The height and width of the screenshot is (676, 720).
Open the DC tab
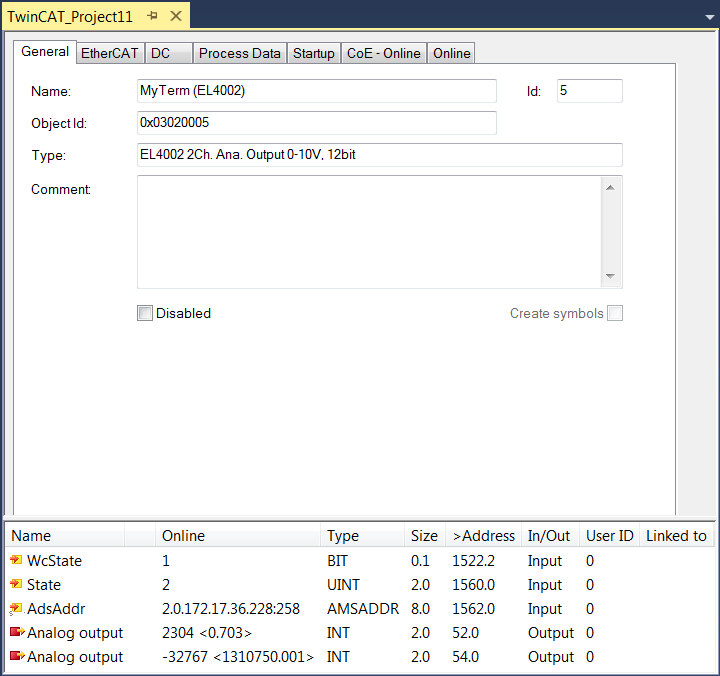[x=169, y=53]
